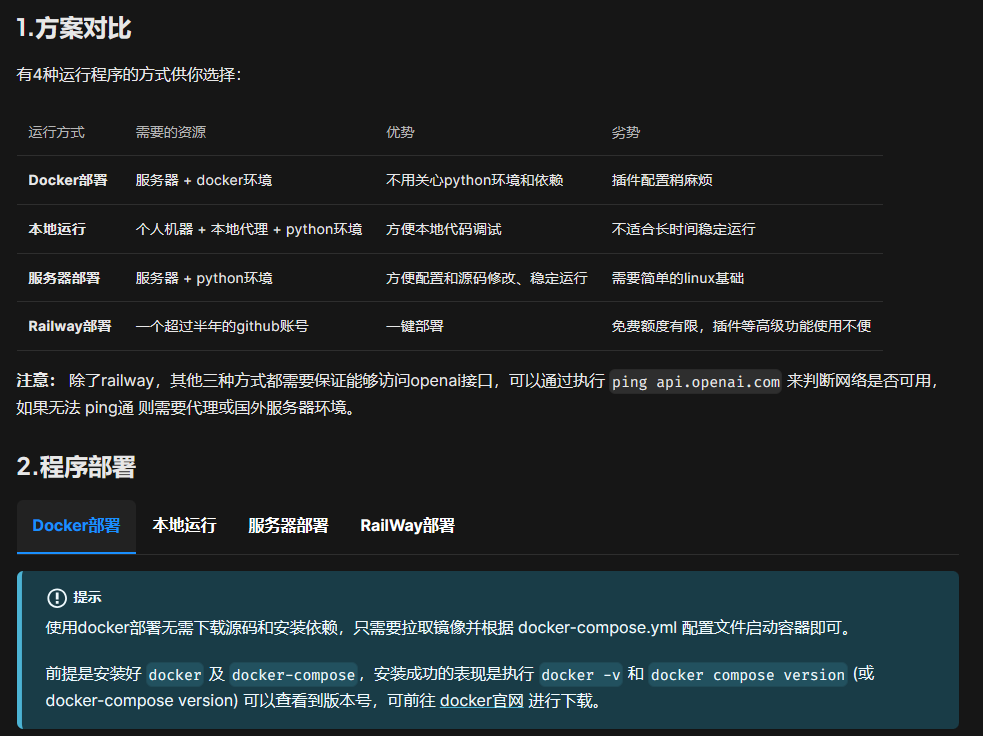Click the 2.程序部署 section heading

click(x=76, y=467)
